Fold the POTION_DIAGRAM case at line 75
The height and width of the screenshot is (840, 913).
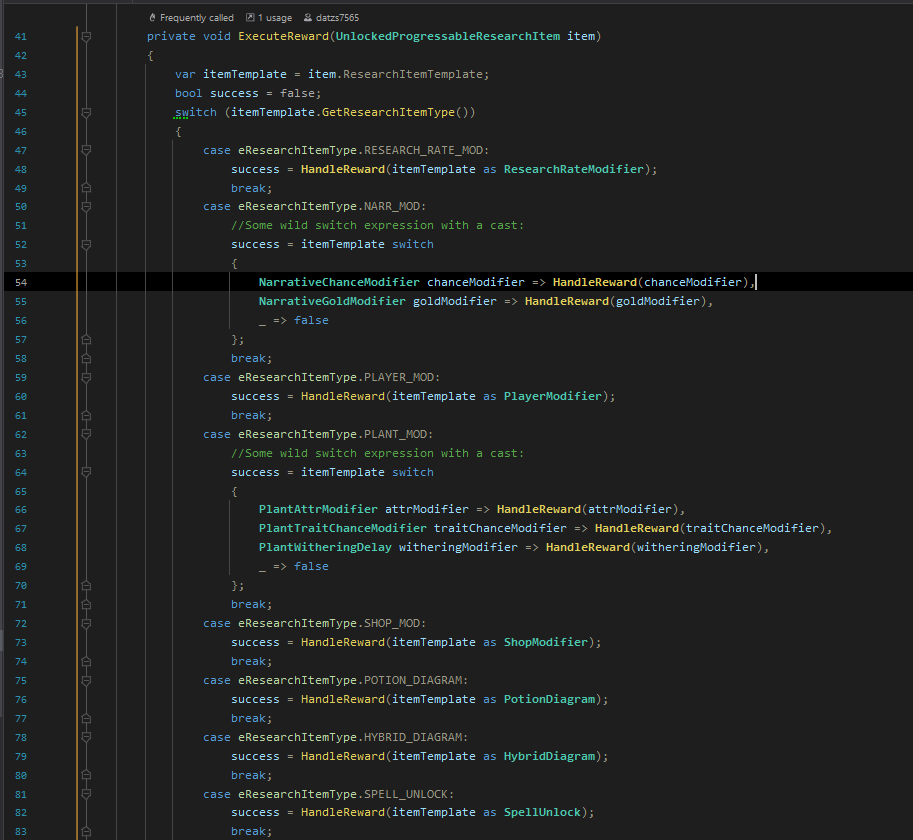coord(86,680)
